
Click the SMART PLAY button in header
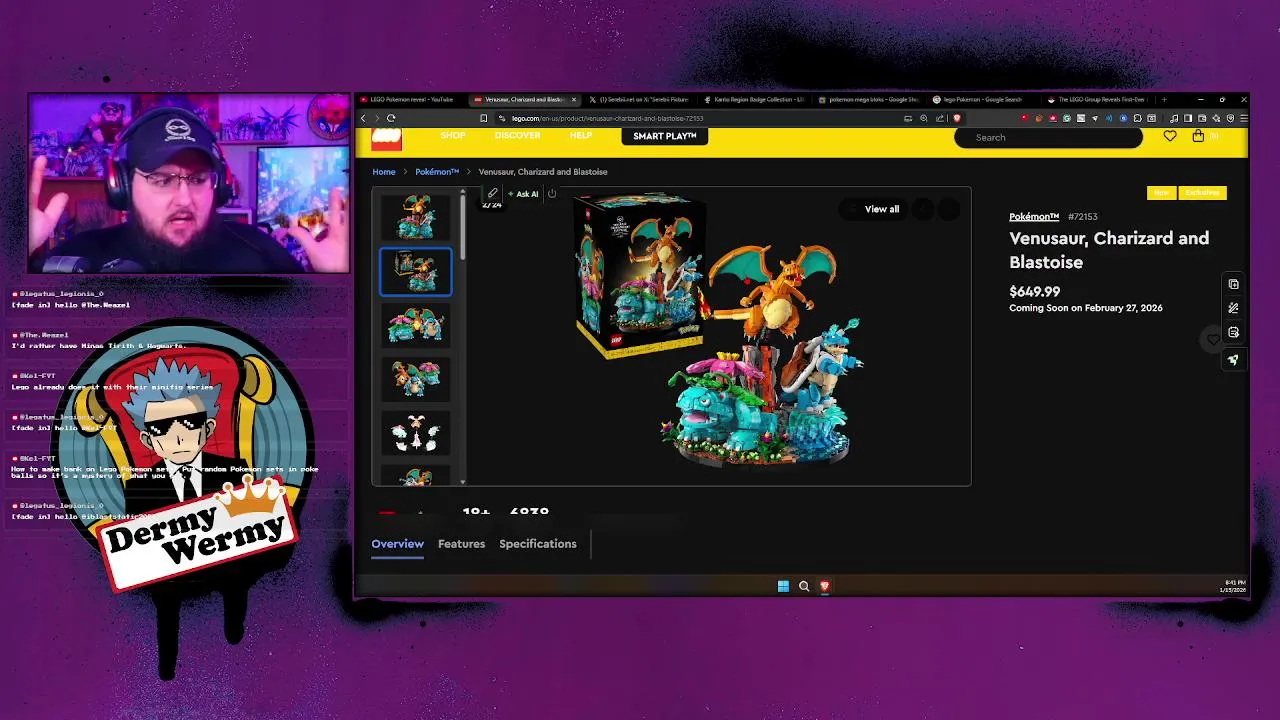coord(665,136)
